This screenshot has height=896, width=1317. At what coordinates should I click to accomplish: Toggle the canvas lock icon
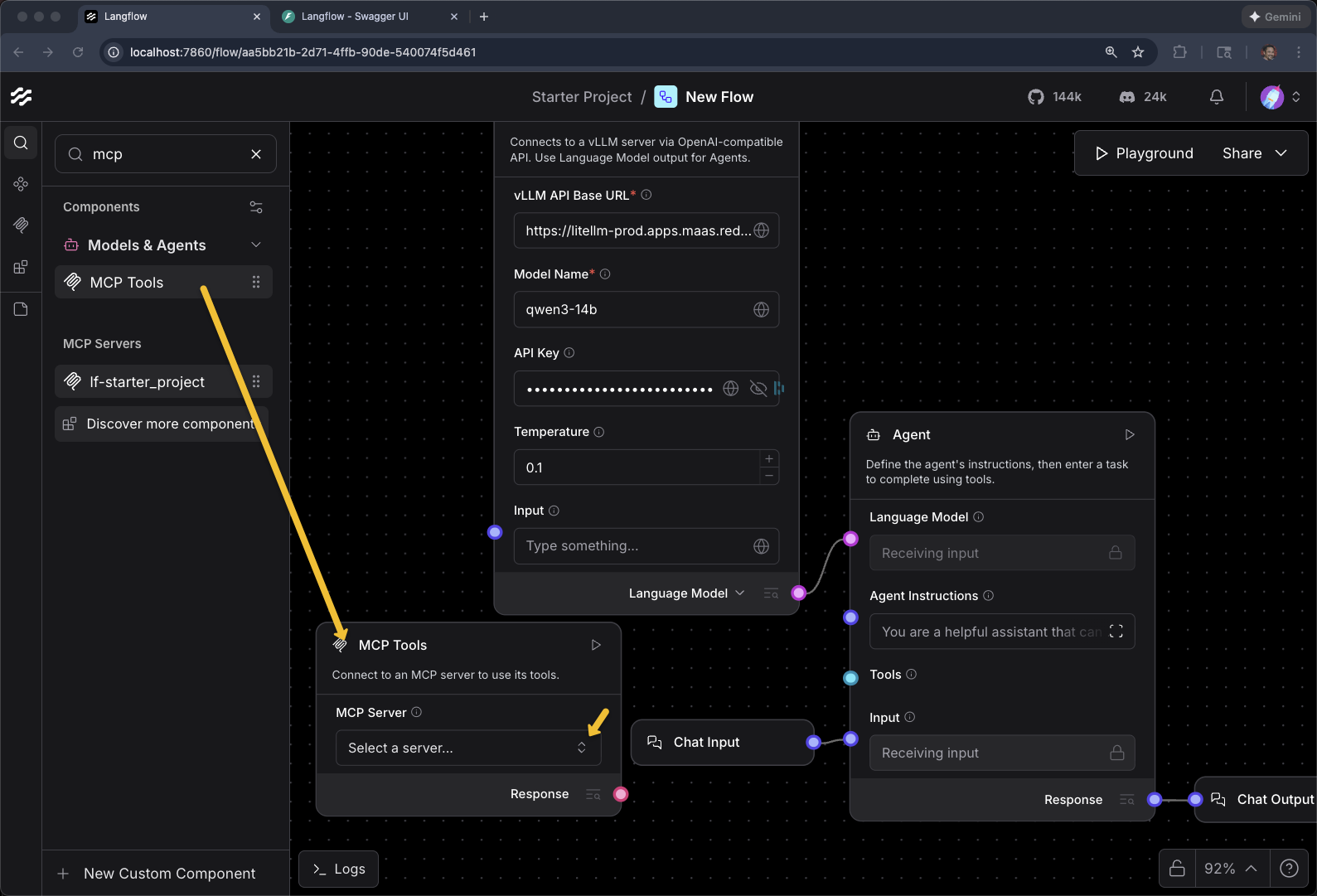pos(1177,868)
